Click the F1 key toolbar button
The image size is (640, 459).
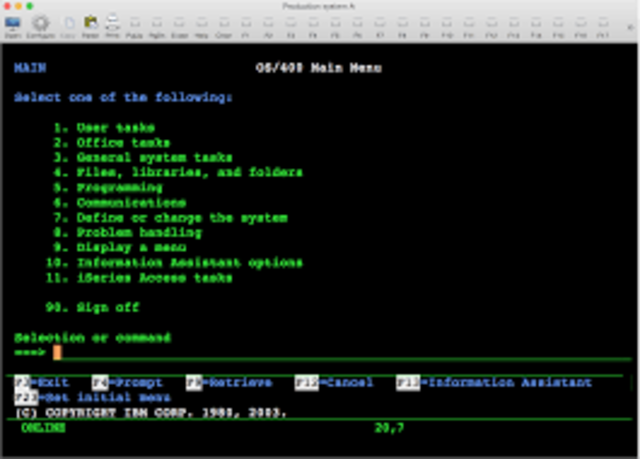tap(246, 27)
